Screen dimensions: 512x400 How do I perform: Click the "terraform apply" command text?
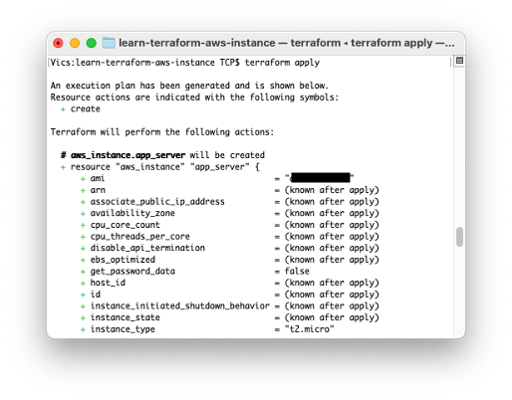pos(282,63)
